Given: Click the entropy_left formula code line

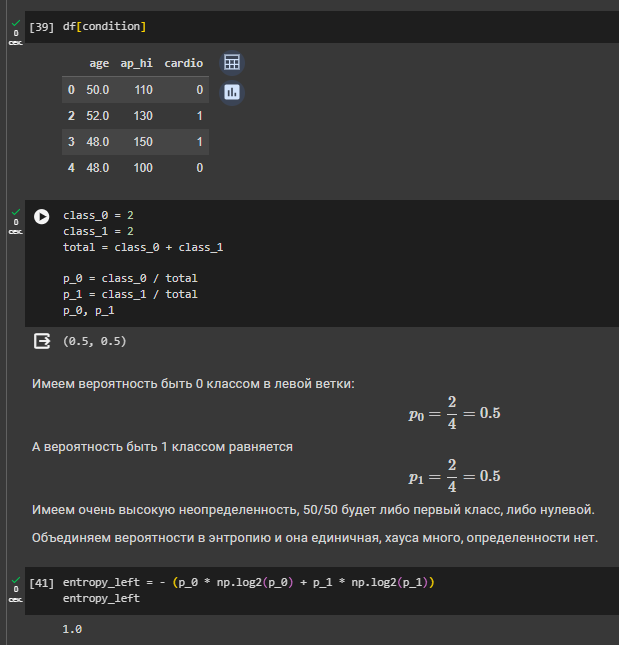Looking at the screenshot, I should (248, 582).
